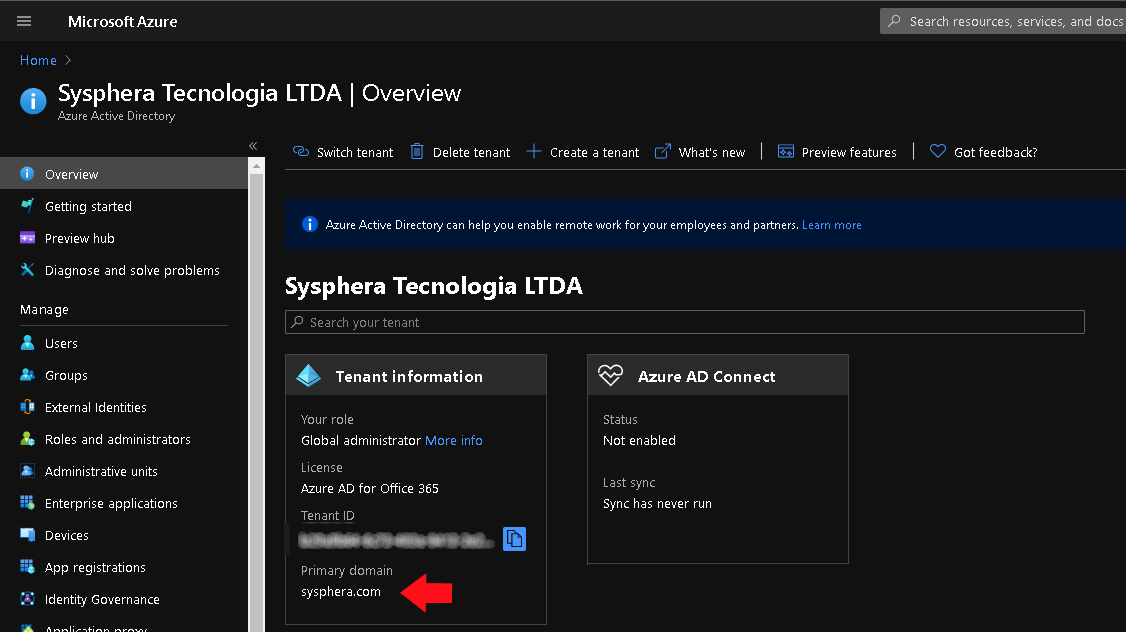The width and height of the screenshot is (1126, 632).
Task: Click the Roles and administrators icon
Action: pyautogui.click(x=27, y=439)
